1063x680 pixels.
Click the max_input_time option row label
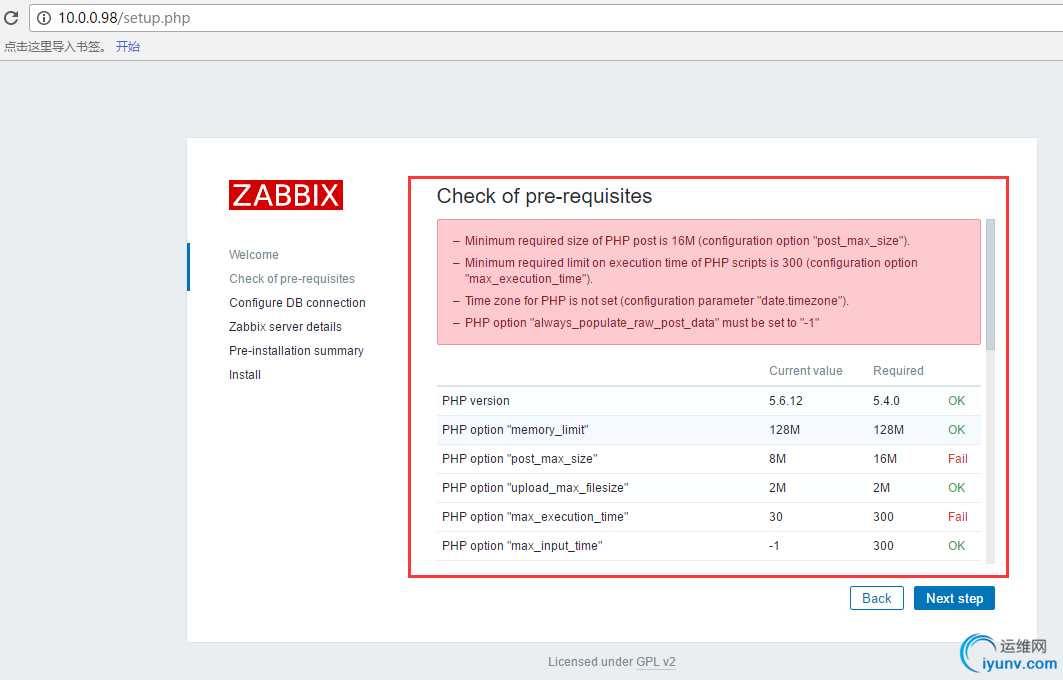[522, 546]
